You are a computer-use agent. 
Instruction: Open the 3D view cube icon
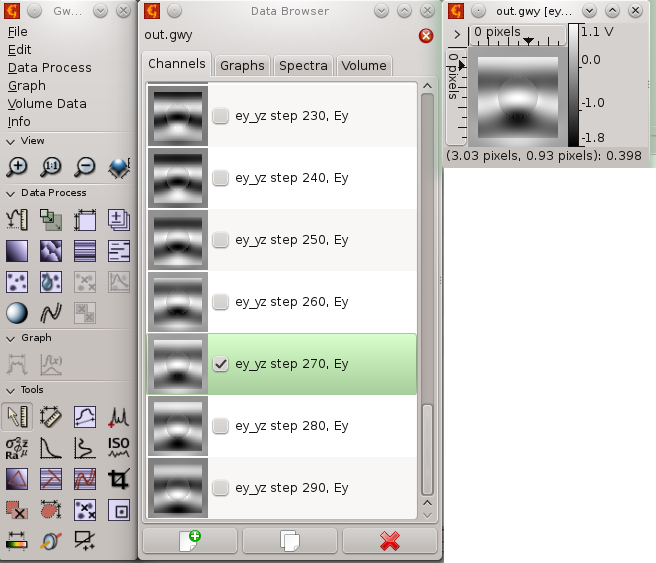(119, 166)
